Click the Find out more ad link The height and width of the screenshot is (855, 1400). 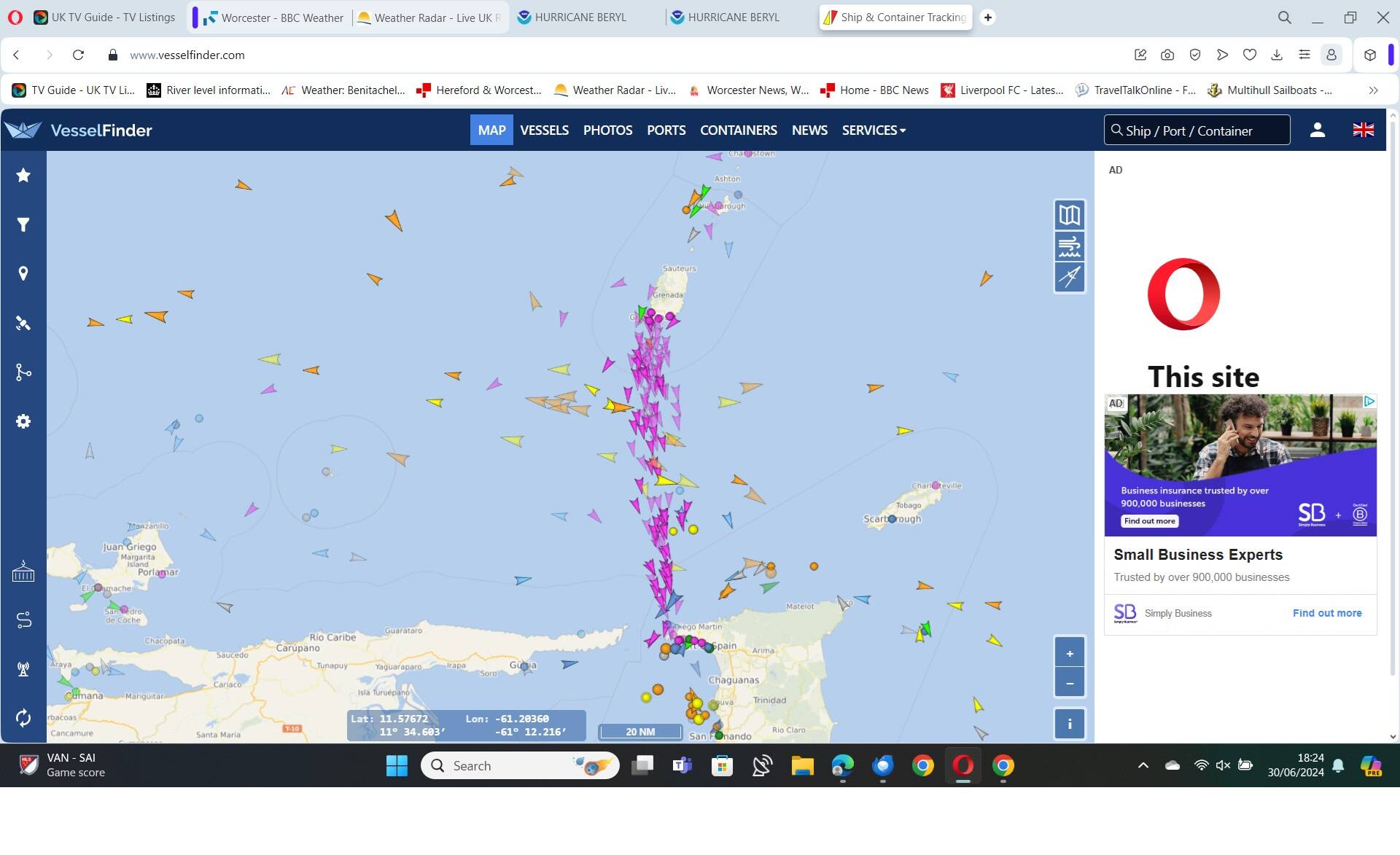[1326, 613]
